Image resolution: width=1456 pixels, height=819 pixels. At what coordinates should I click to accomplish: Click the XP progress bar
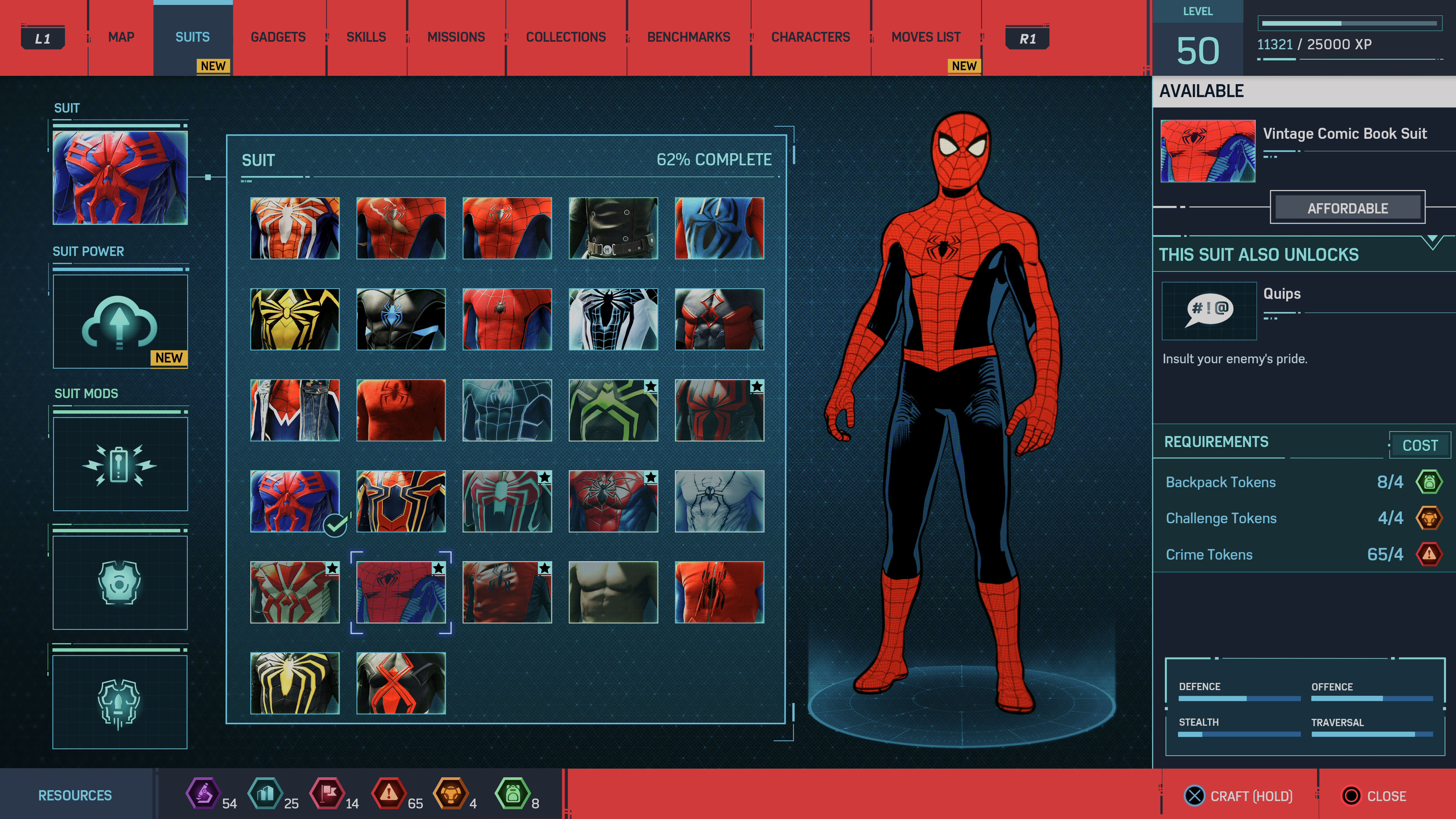pyautogui.click(x=1349, y=24)
